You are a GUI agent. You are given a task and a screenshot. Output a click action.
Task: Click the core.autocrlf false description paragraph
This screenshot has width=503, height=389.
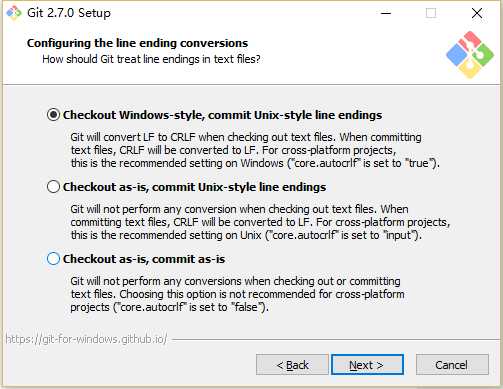(237, 294)
